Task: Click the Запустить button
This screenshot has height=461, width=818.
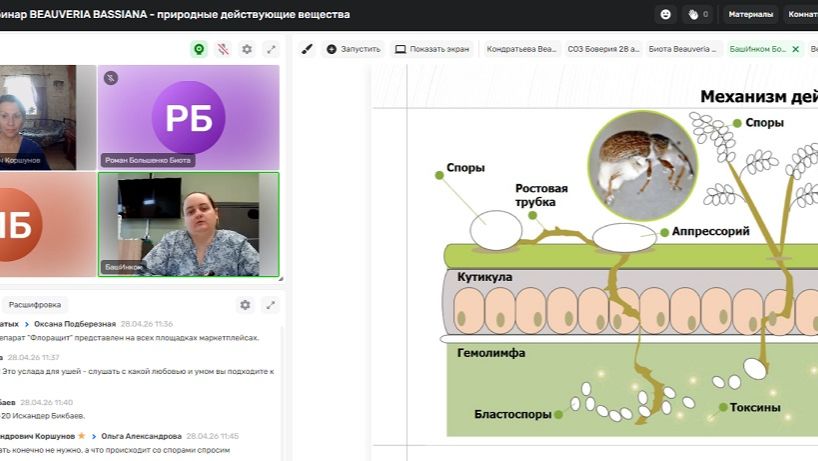Action: (354, 49)
